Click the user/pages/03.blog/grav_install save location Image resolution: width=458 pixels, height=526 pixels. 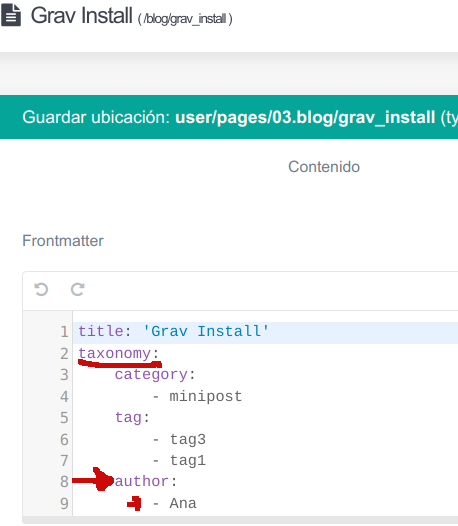click(x=305, y=117)
